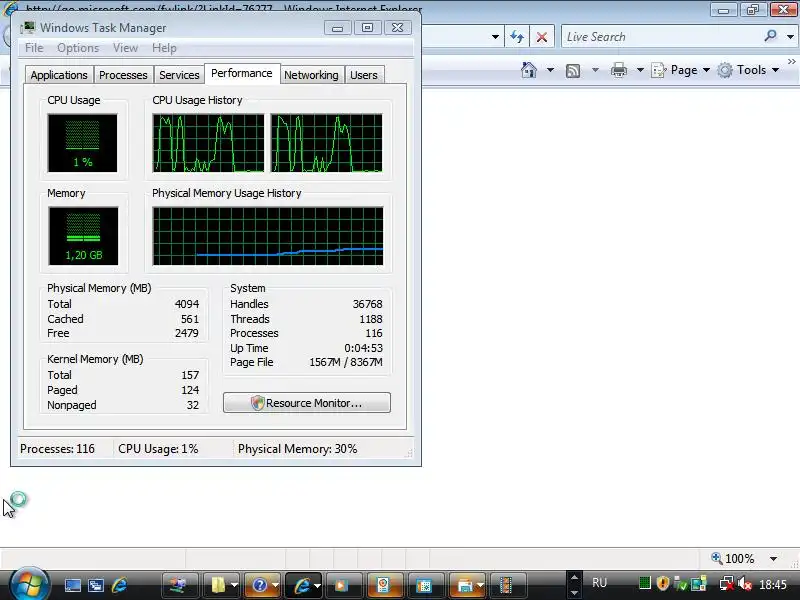Expand the Print dropdown arrow
Screen dimensions: 800x600
[x=640, y=70]
